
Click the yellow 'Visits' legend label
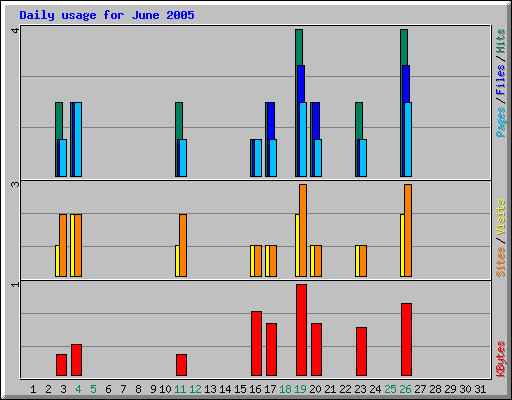[x=500, y=217]
